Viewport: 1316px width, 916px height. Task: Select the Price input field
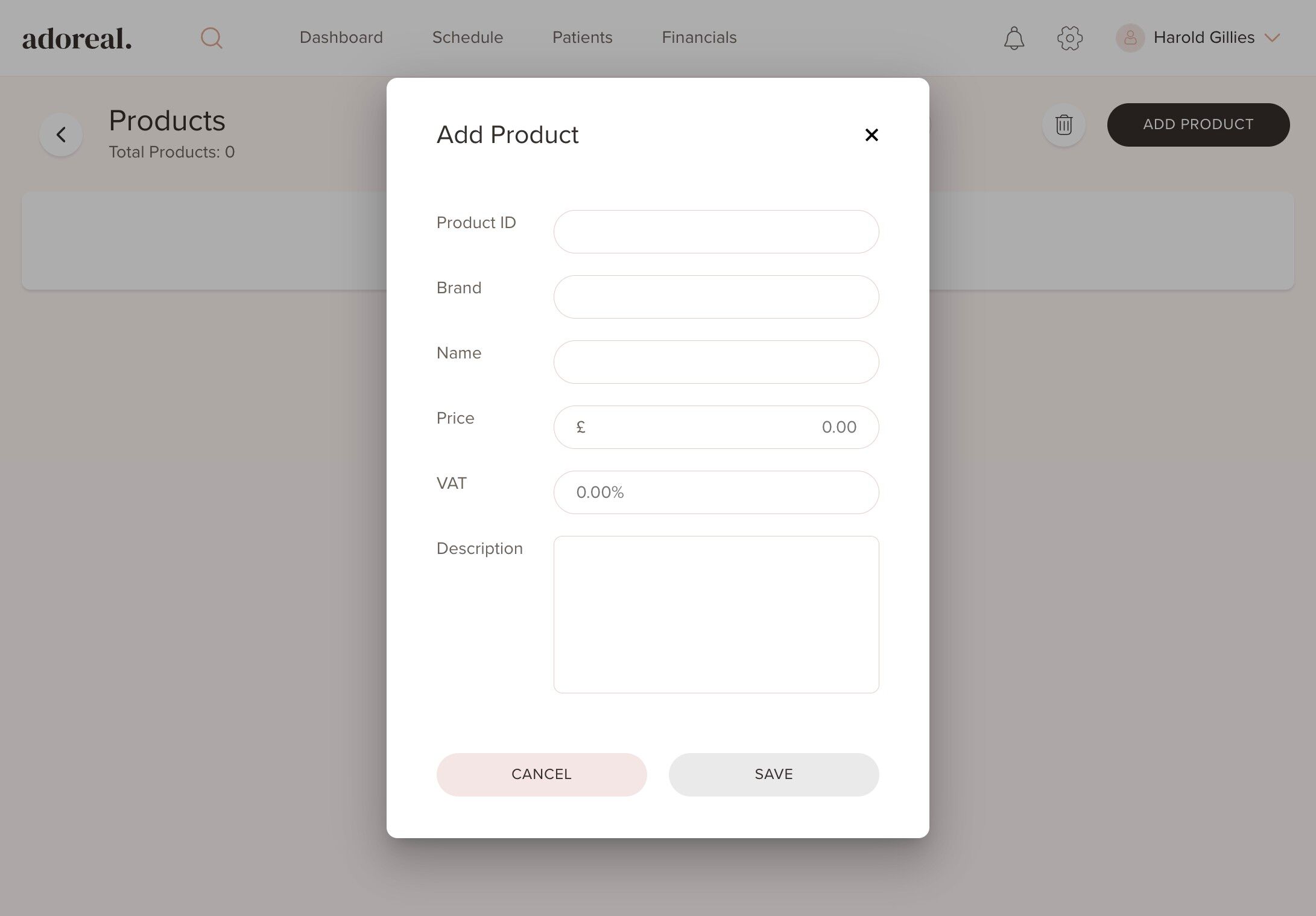(716, 427)
